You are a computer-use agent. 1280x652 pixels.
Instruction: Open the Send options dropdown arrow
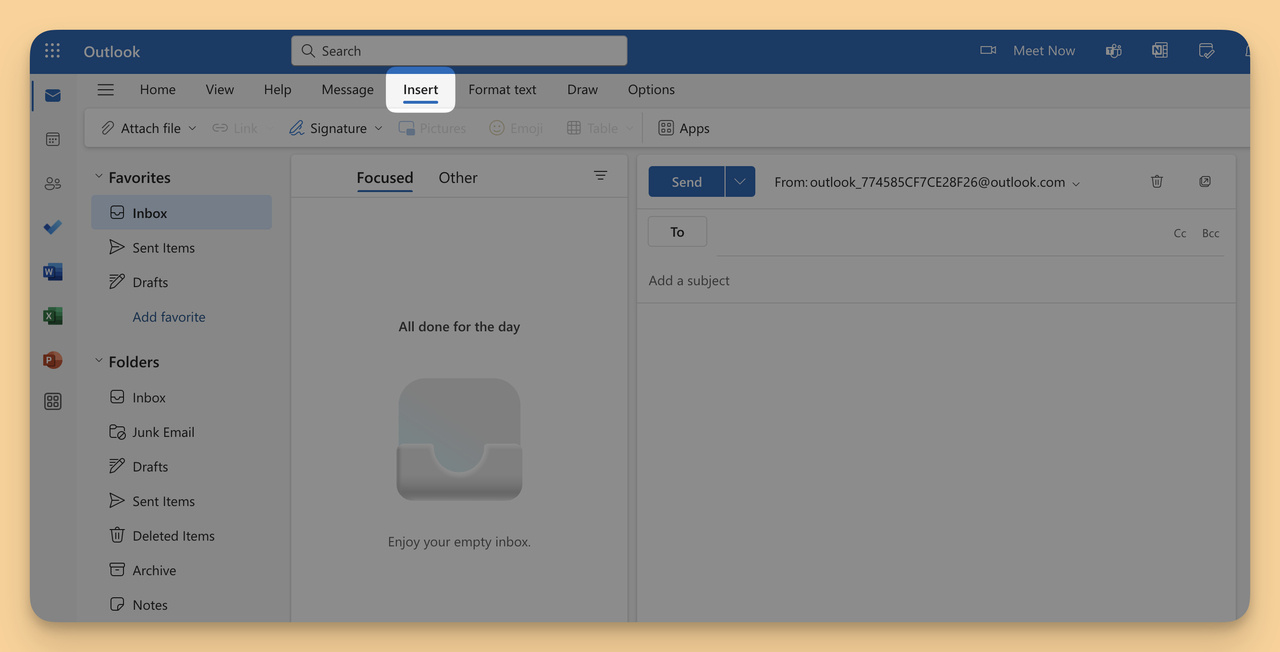pyautogui.click(x=740, y=182)
